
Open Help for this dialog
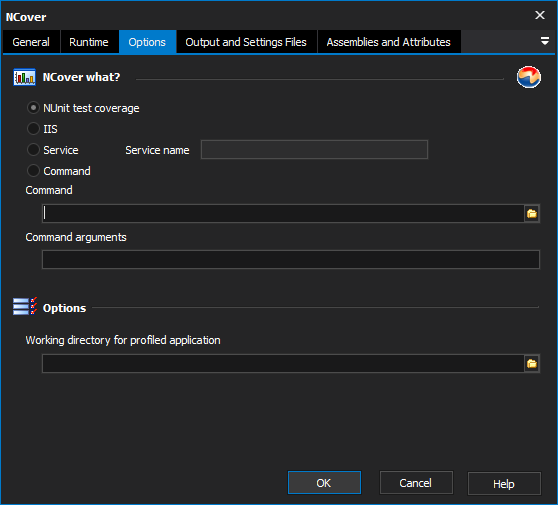pos(504,483)
